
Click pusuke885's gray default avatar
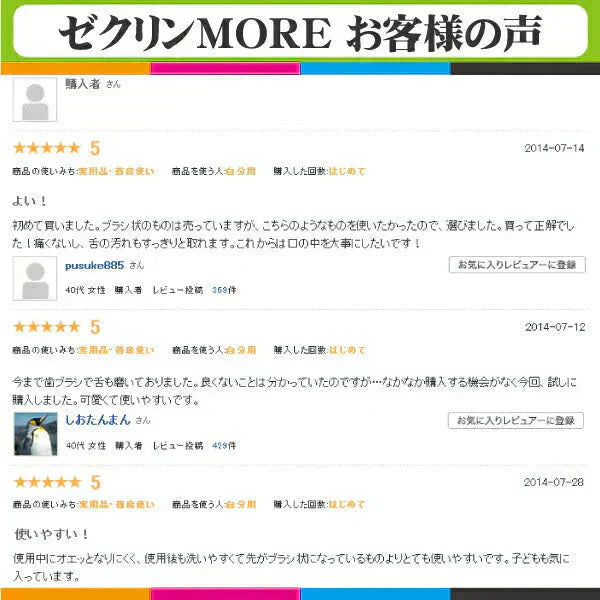tap(35, 279)
